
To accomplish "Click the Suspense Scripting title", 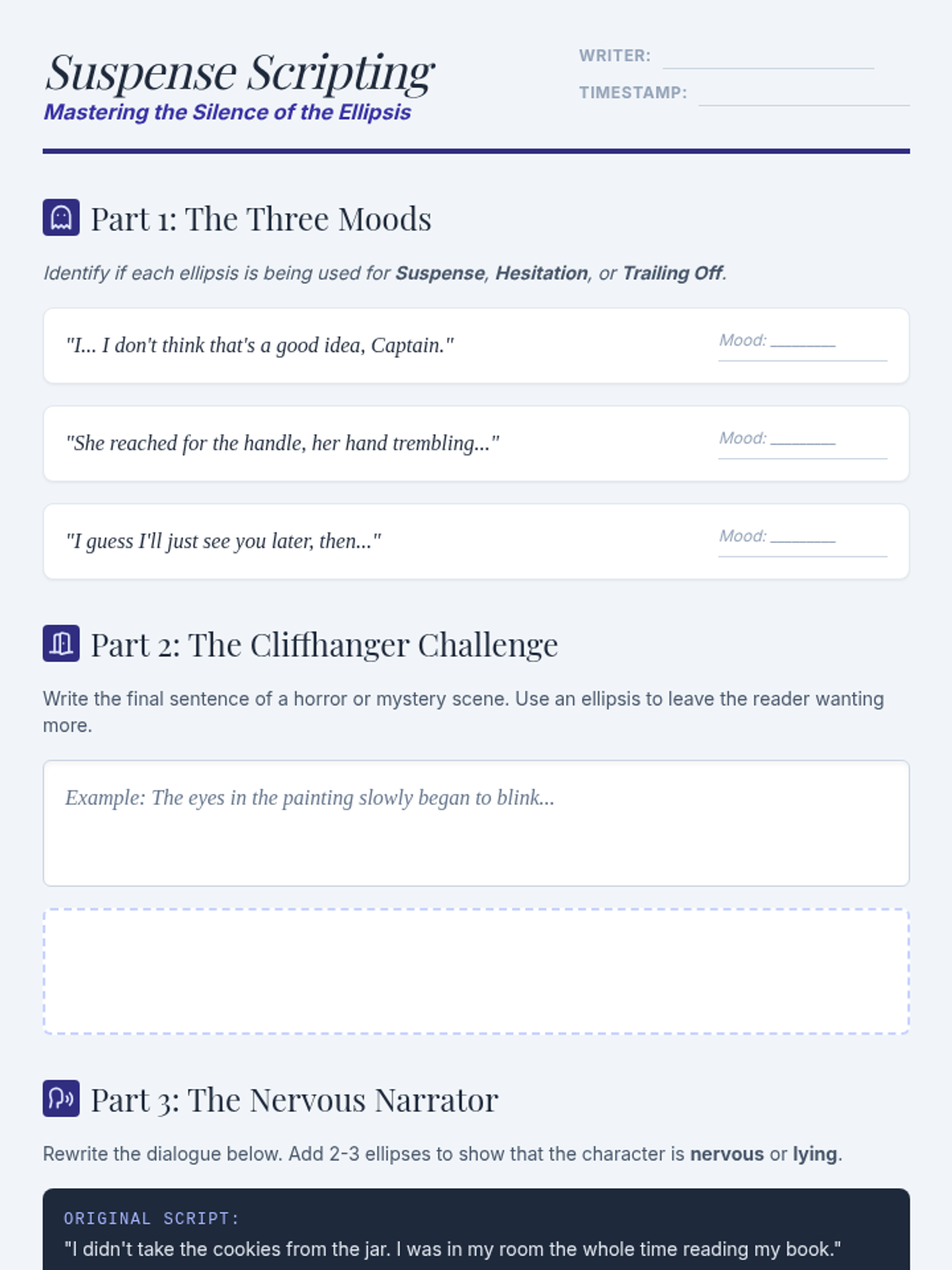I will [240, 73].
